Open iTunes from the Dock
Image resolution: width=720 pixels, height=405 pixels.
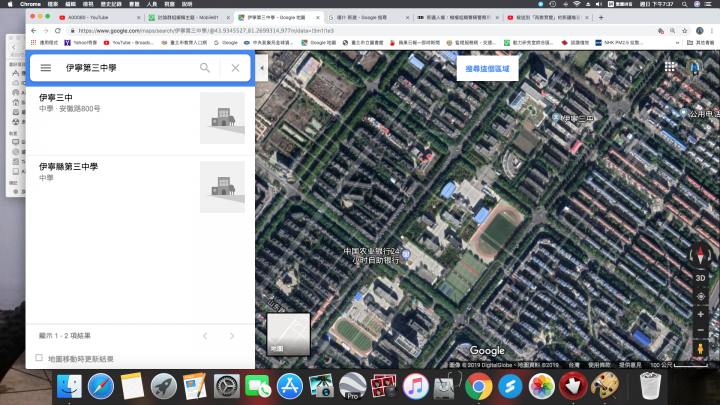coord(416,386)
